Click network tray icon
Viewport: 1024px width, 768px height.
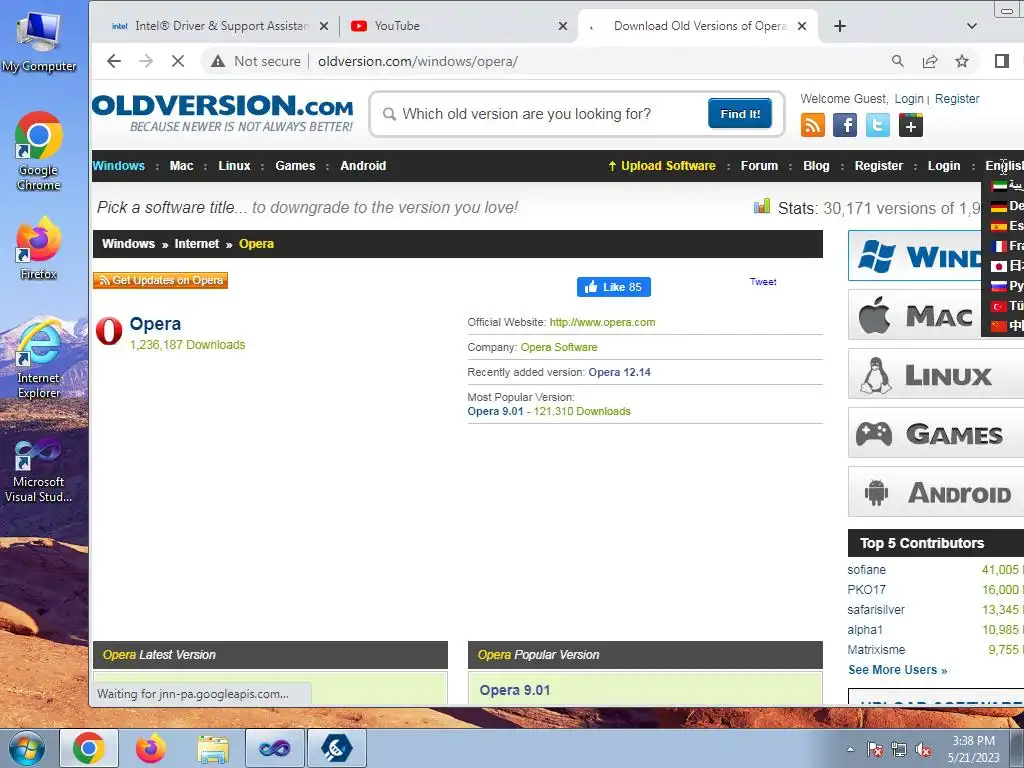[899, 750]
